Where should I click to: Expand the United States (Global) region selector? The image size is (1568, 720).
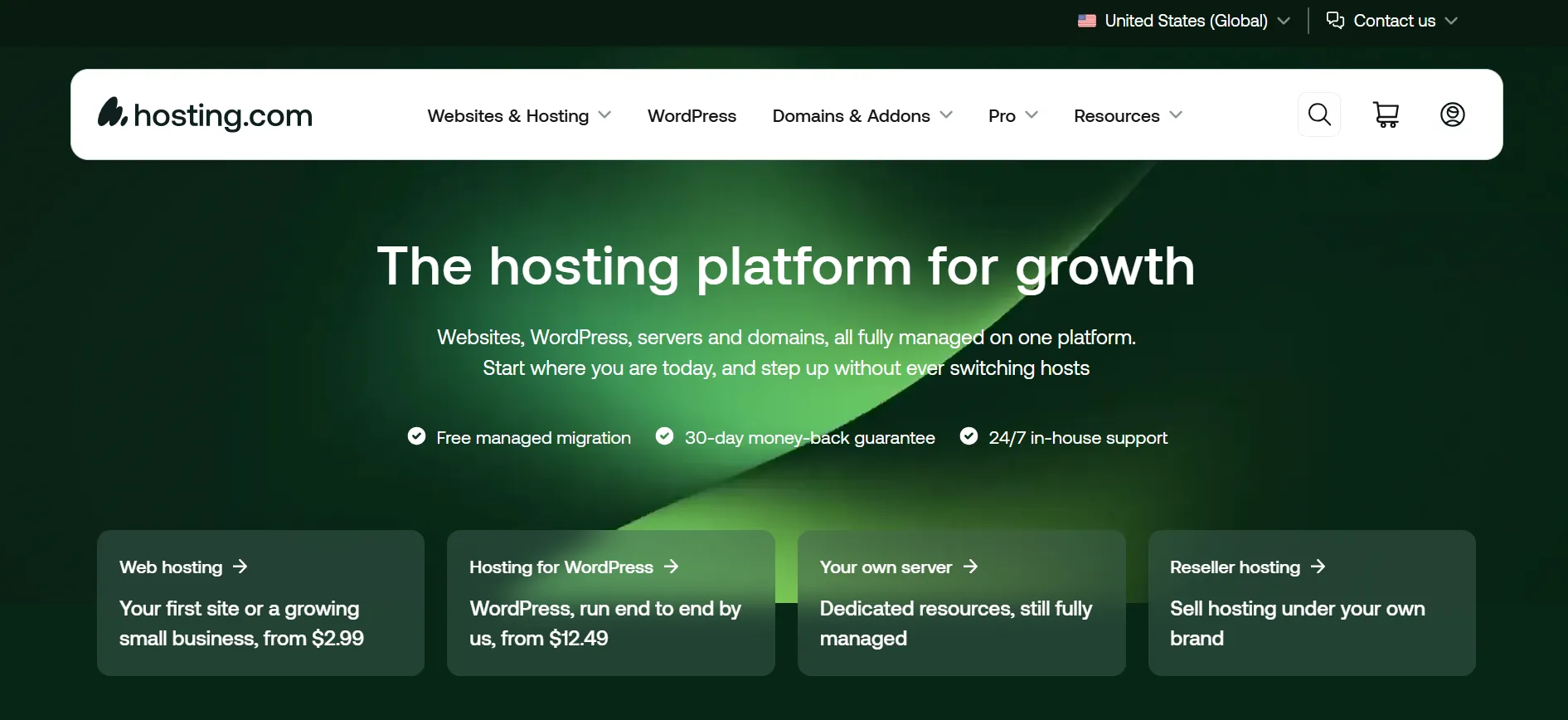pyautogui.click(x=1184, y=21)
